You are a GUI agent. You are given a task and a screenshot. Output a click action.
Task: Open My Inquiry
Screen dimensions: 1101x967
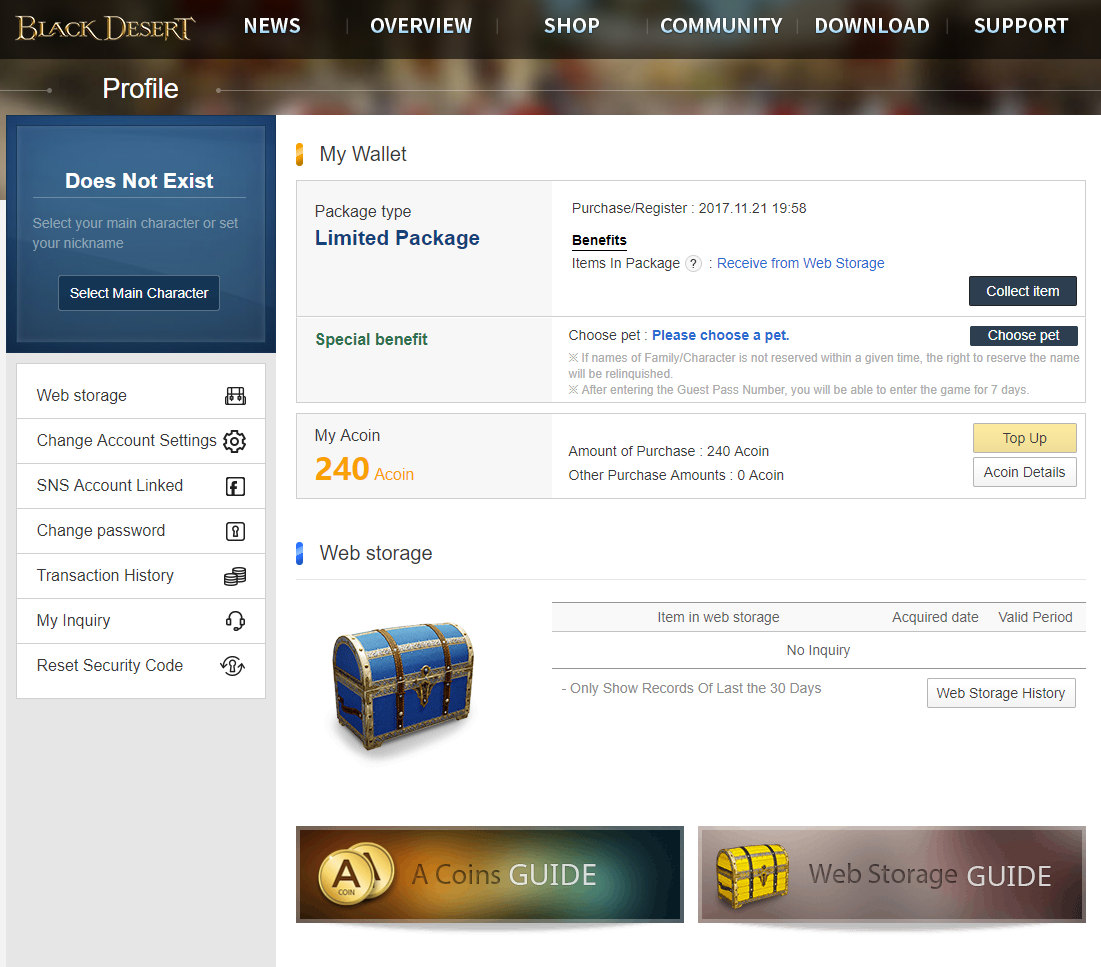[141, 621]
